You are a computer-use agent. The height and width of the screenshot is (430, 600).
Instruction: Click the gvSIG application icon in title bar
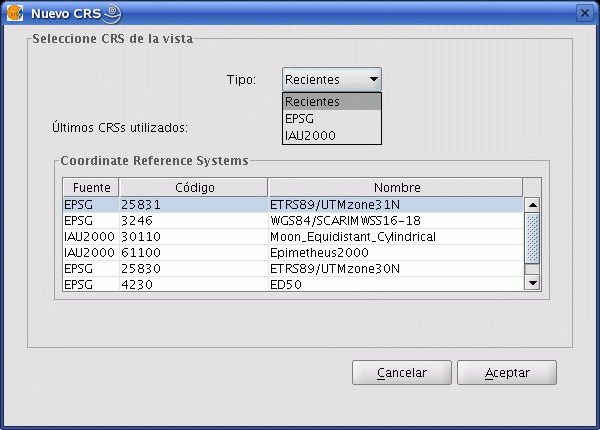coord(15,13)
